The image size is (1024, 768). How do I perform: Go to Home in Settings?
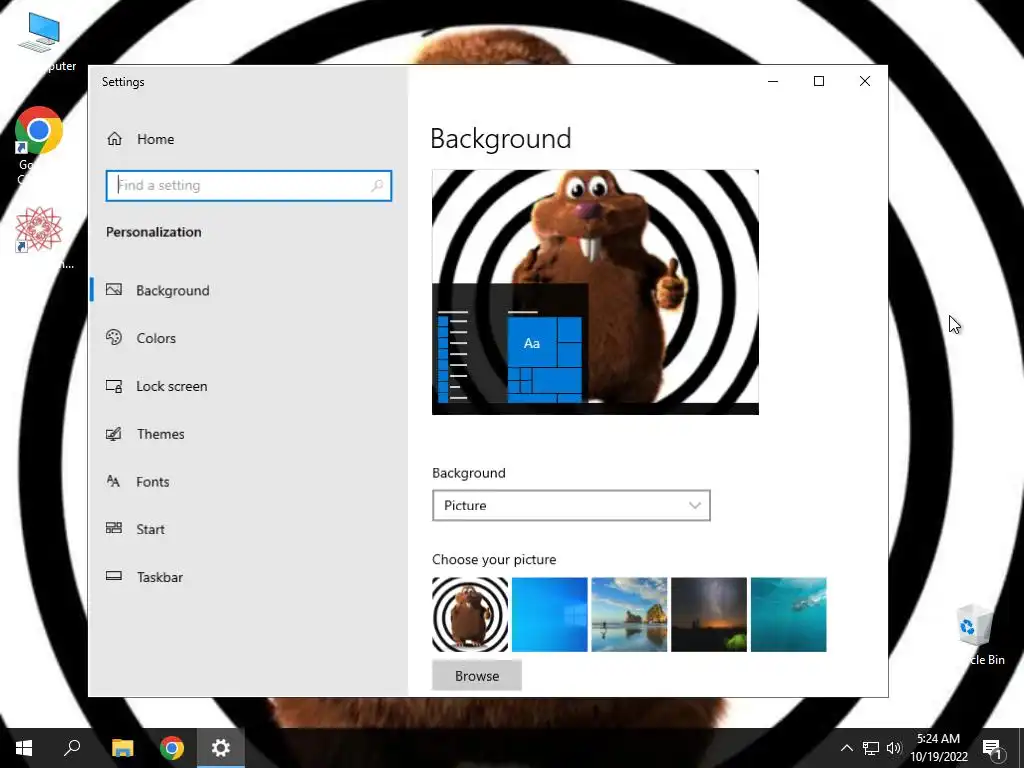(155, 139)
